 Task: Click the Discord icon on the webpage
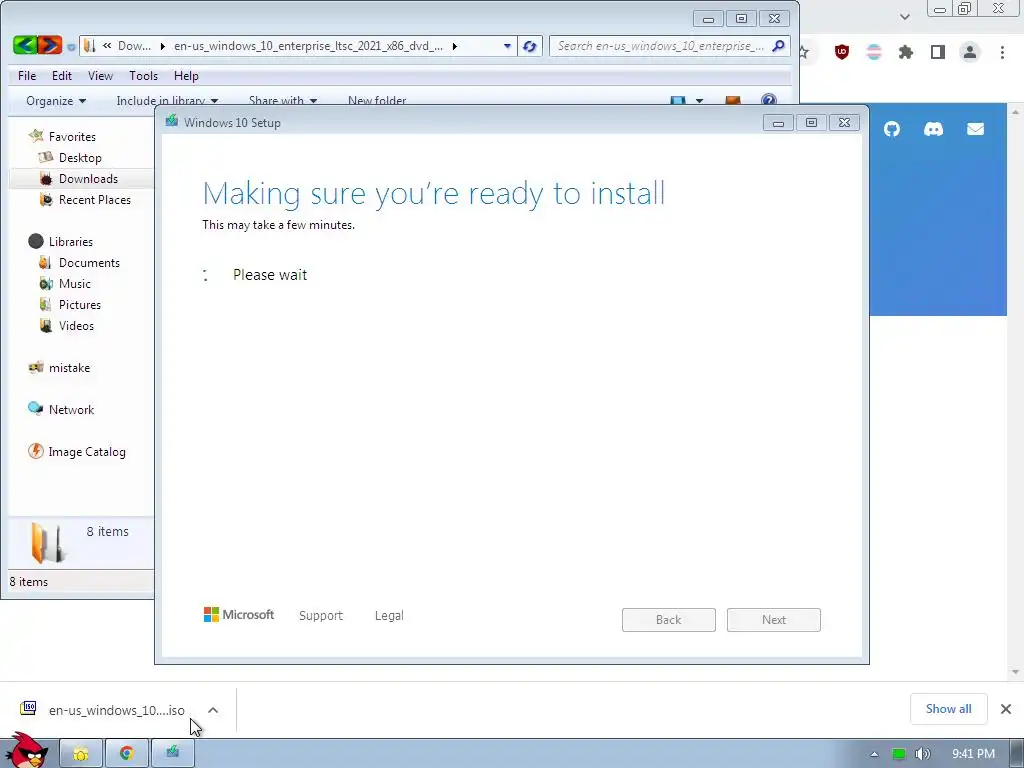pyautogui.click(x=933, y=129)
